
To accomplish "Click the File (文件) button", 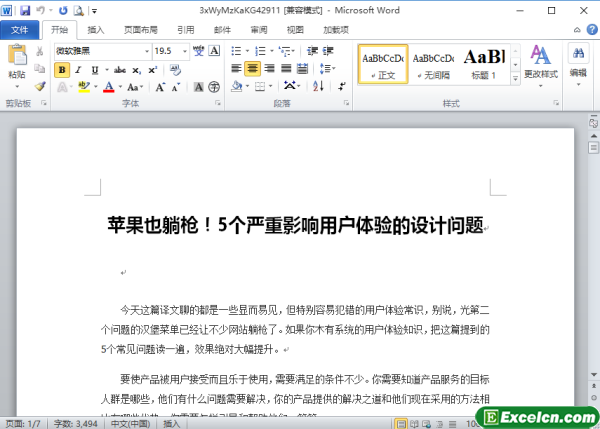I will [19, 30].
